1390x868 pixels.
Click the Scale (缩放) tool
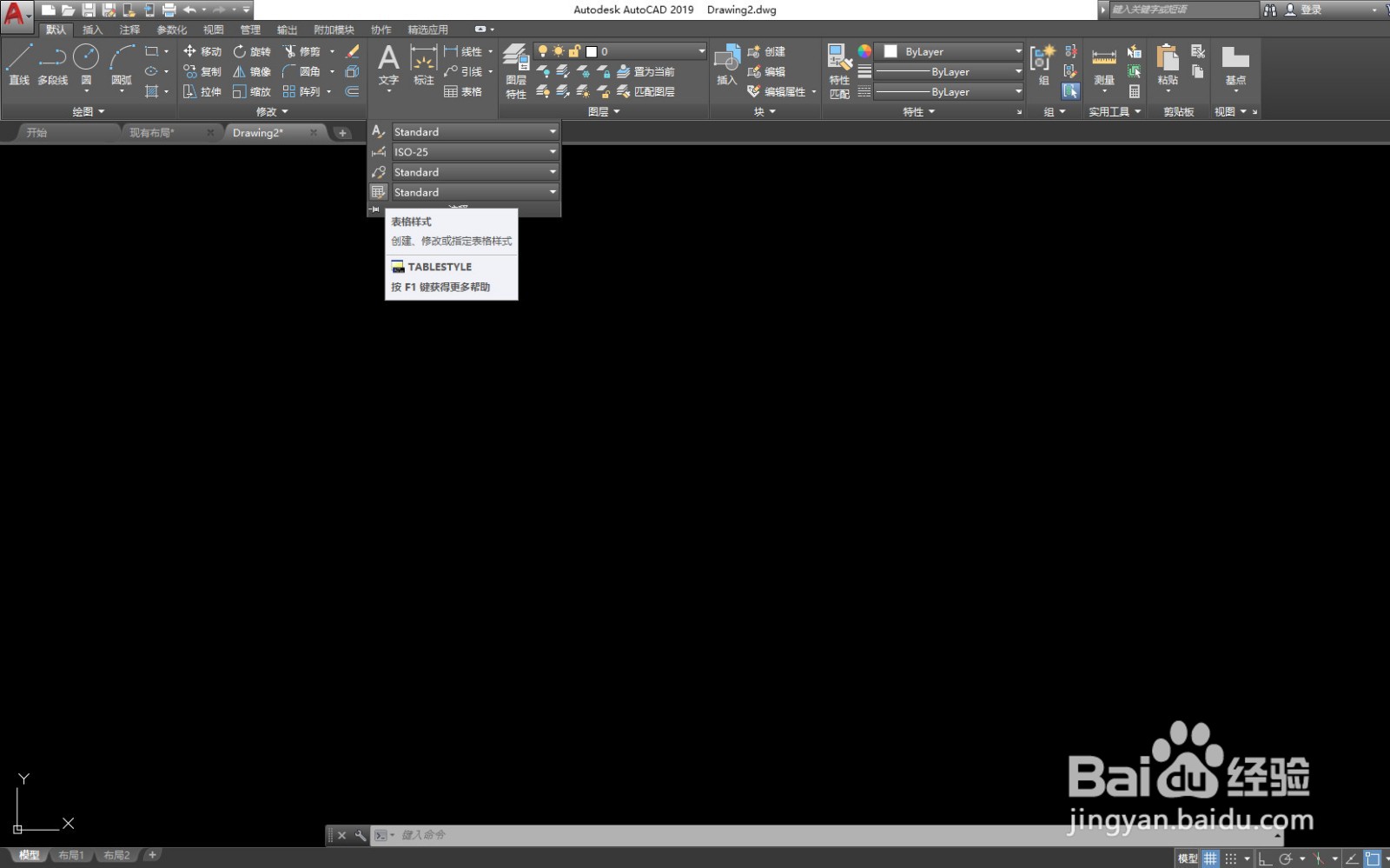coord(252,91)
